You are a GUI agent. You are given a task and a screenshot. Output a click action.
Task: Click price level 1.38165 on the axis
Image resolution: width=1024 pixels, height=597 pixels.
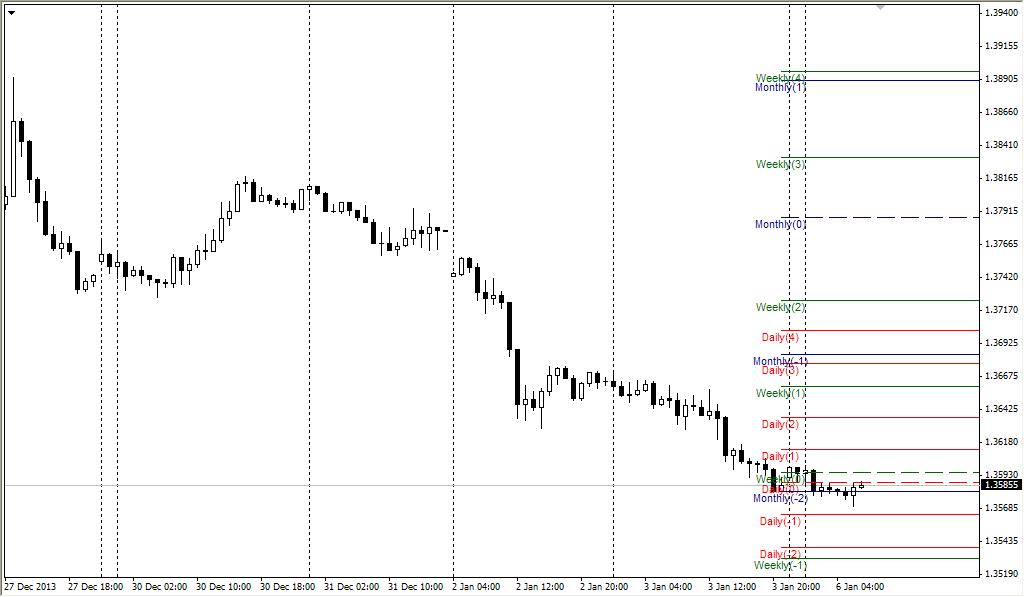pos(1001,178)
